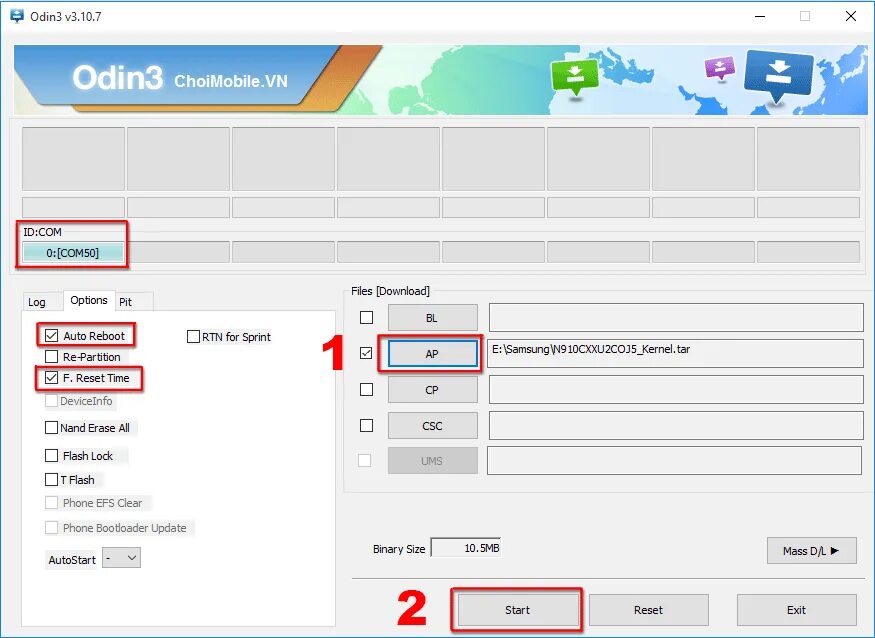The height and width of the screenshot is (638, 875).
Task: Open the Mass D/L button
Action: tap(811, 551)
